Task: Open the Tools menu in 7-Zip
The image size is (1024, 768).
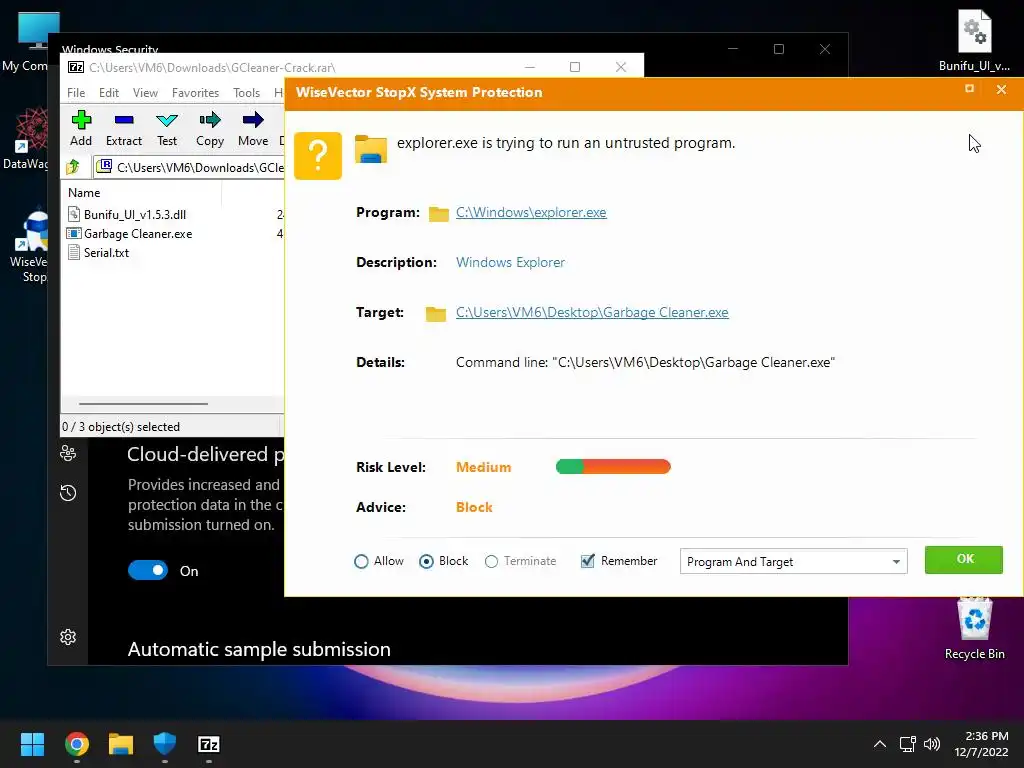Action: [x=246, y=93]
